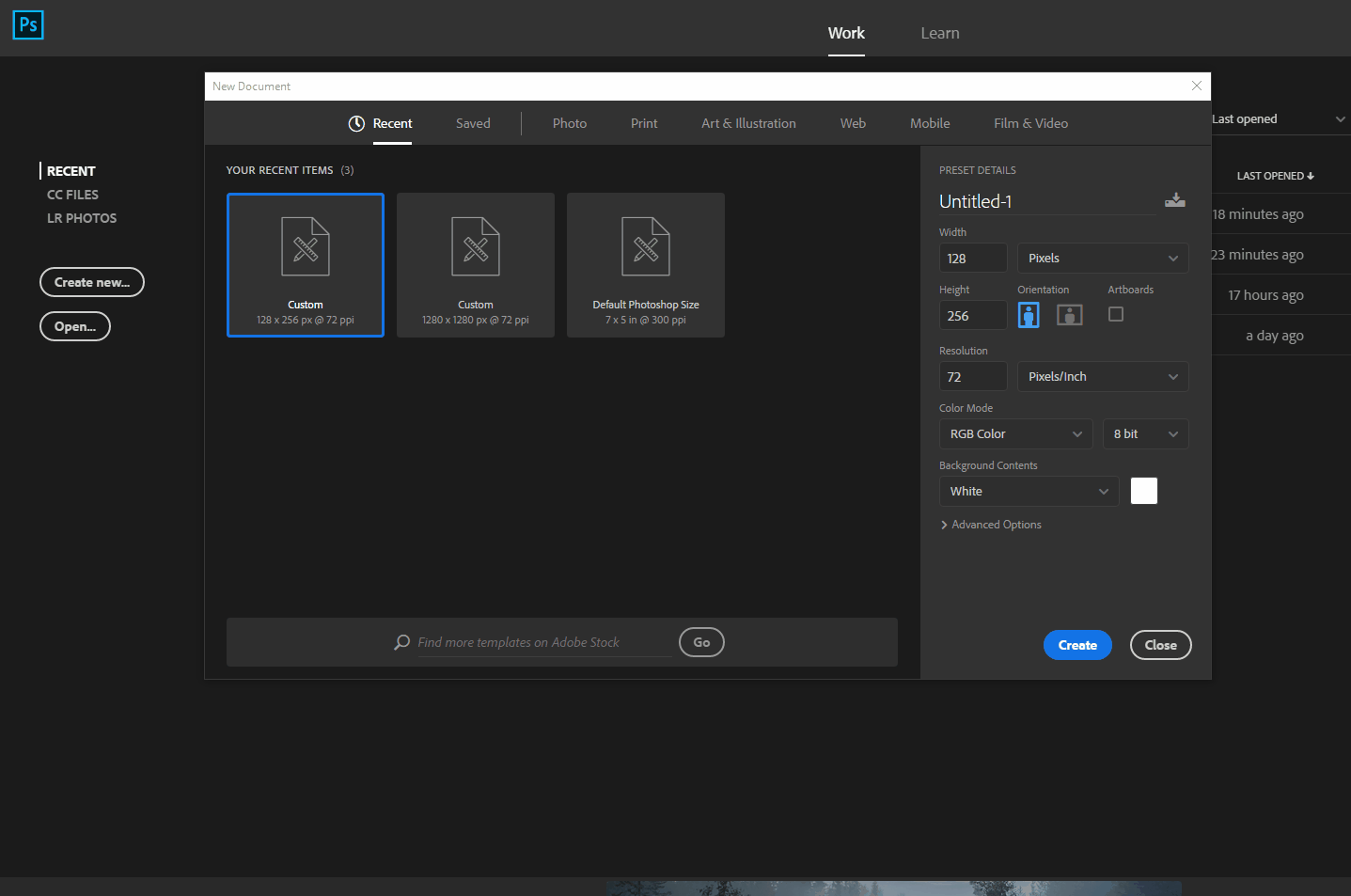
Task: Switch to the Saved tab
Action: (x=473, y=123)
